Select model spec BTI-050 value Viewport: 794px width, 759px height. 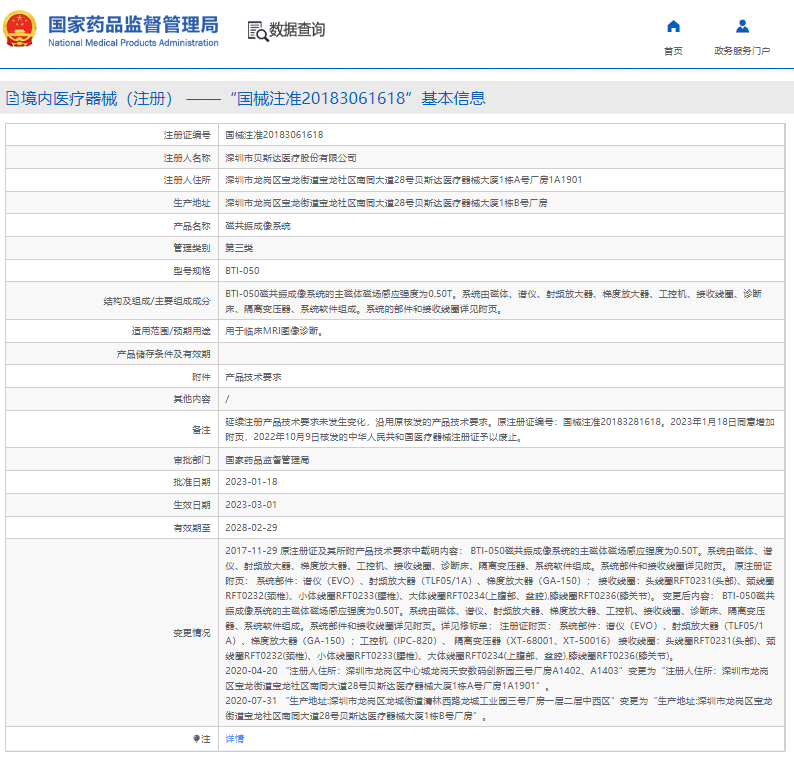[242, 271]
